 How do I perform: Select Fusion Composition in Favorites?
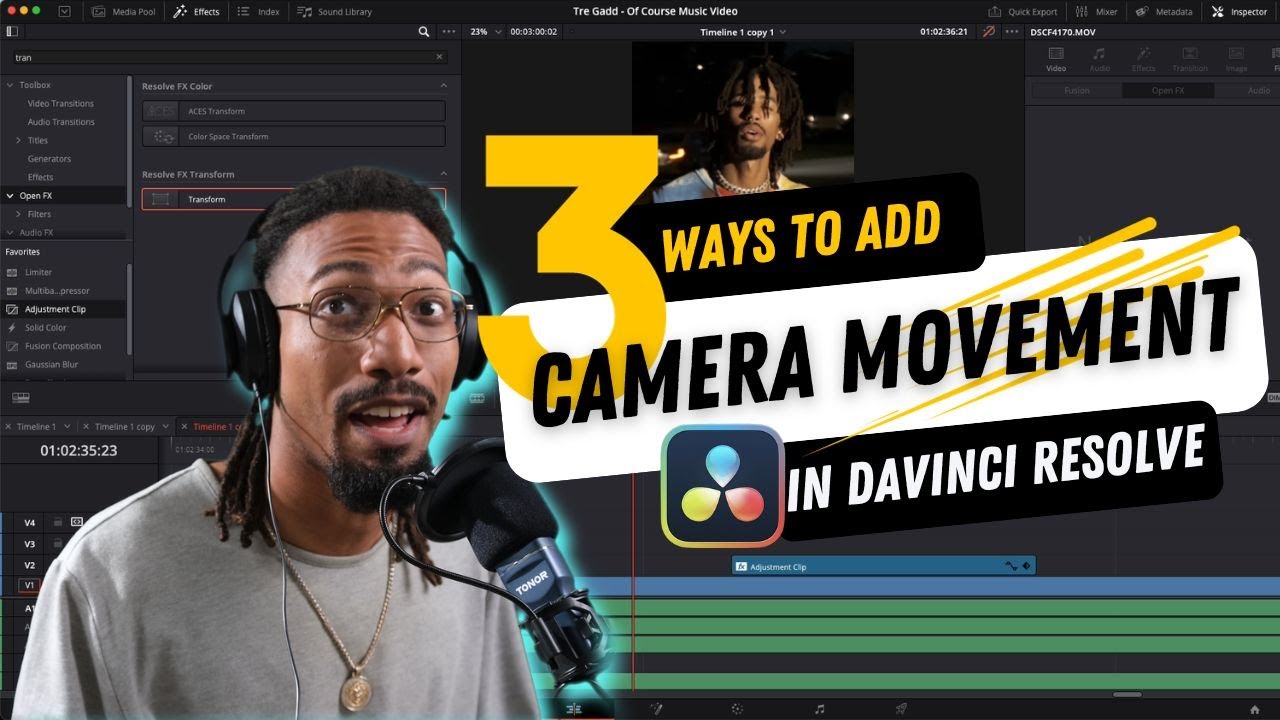[x=63, y=346]
